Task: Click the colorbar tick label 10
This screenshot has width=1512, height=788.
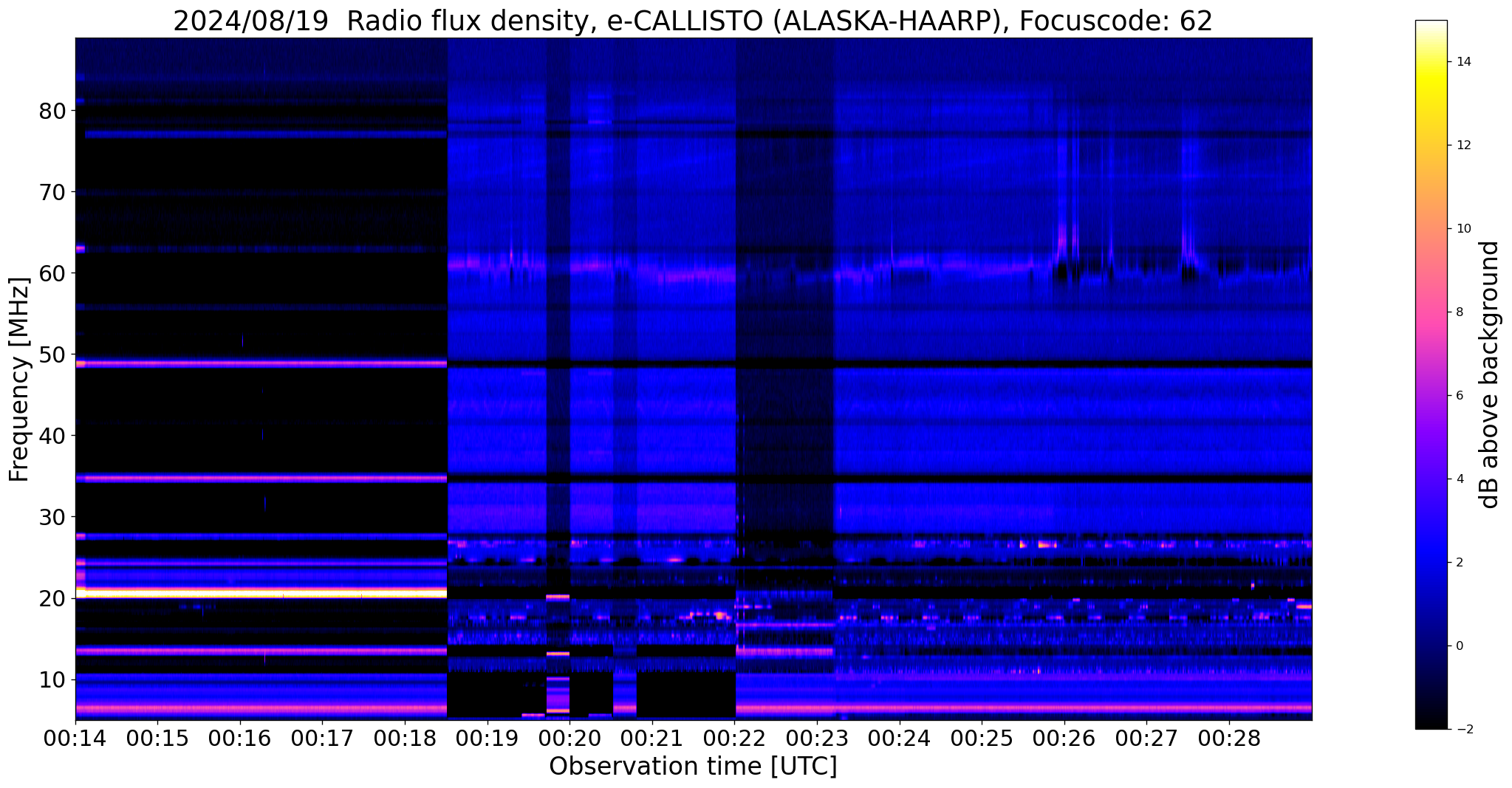Action: [1463, 229]
